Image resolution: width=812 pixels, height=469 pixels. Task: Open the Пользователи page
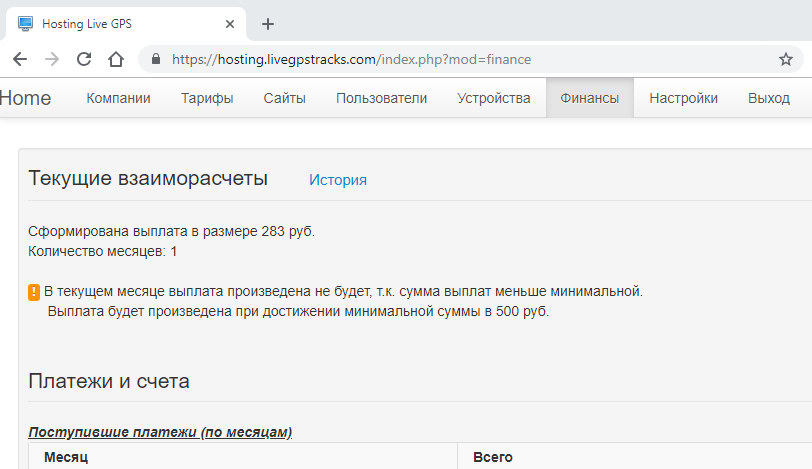click(381, 98)
